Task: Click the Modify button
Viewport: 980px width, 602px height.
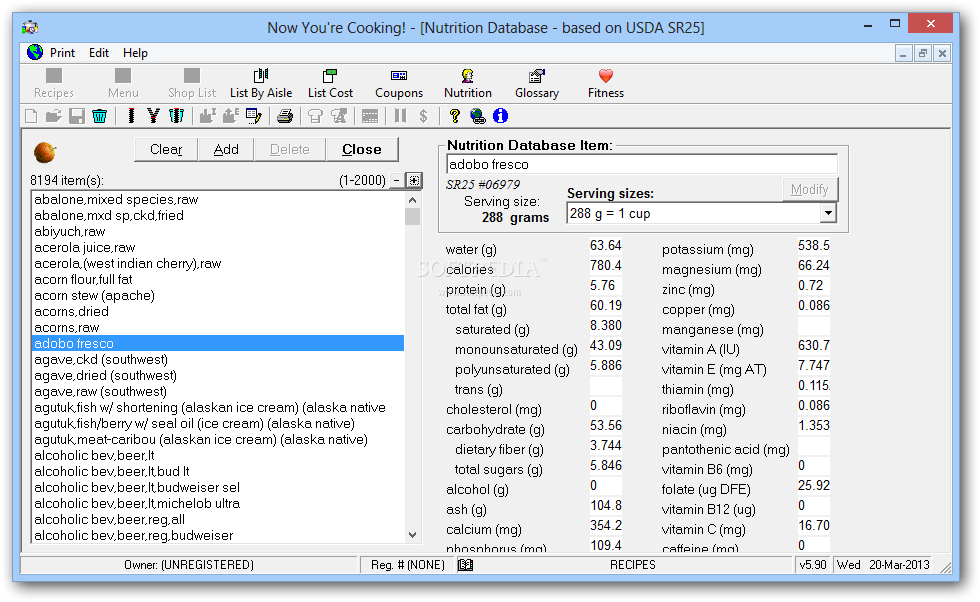Action: tap(809, 189)
